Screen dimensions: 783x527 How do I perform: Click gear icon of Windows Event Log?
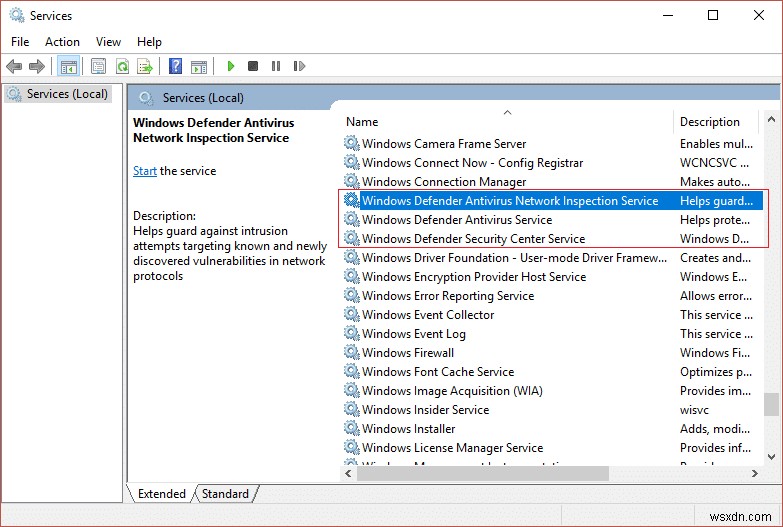point(352,333)
